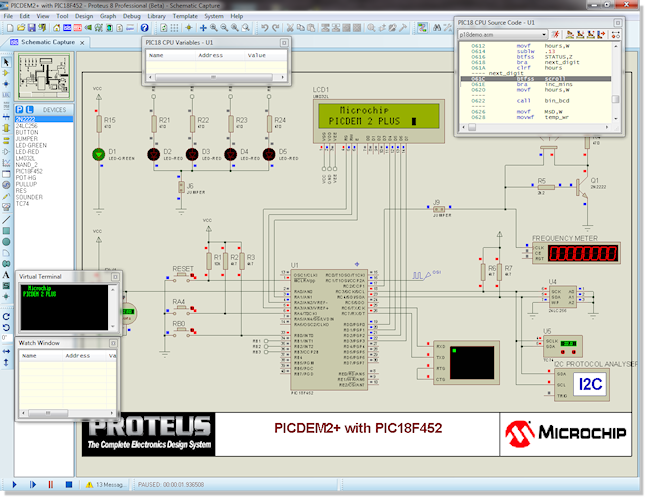Click the Undo arrow icon
This screenshot has width=646, height=498.
click(x=265, y=28)
